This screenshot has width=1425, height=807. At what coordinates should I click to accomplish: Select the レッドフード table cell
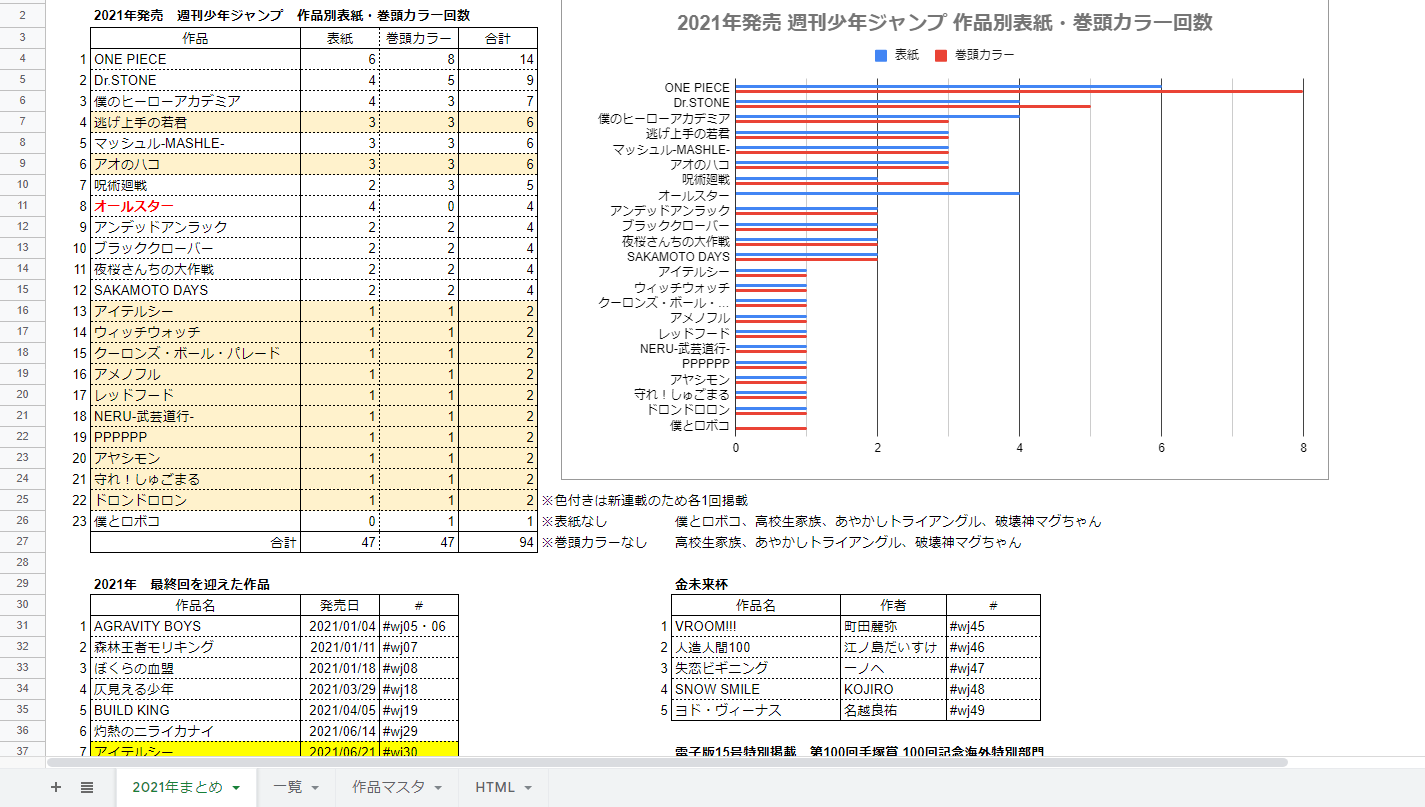pos(195,395)
